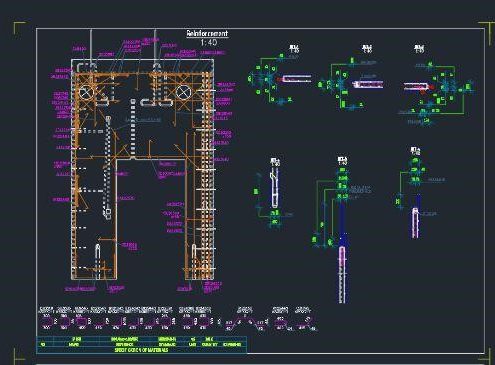Pick the left crossed-circle opening in the plan
Image resolution: width=495 pixels, height=365 pixels.
pos(86,92)
